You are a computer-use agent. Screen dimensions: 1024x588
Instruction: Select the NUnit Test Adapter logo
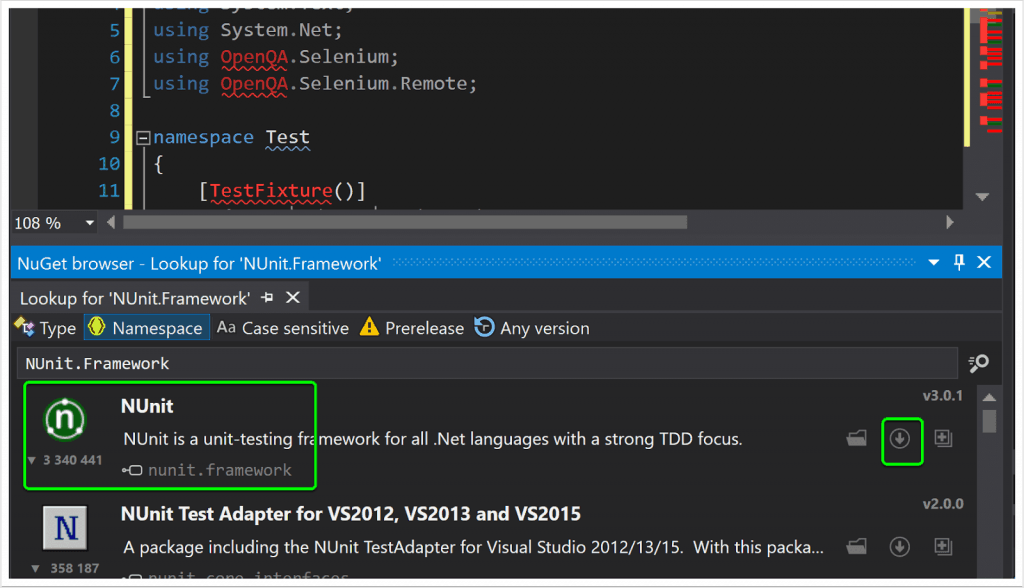[x=65, y=527]
